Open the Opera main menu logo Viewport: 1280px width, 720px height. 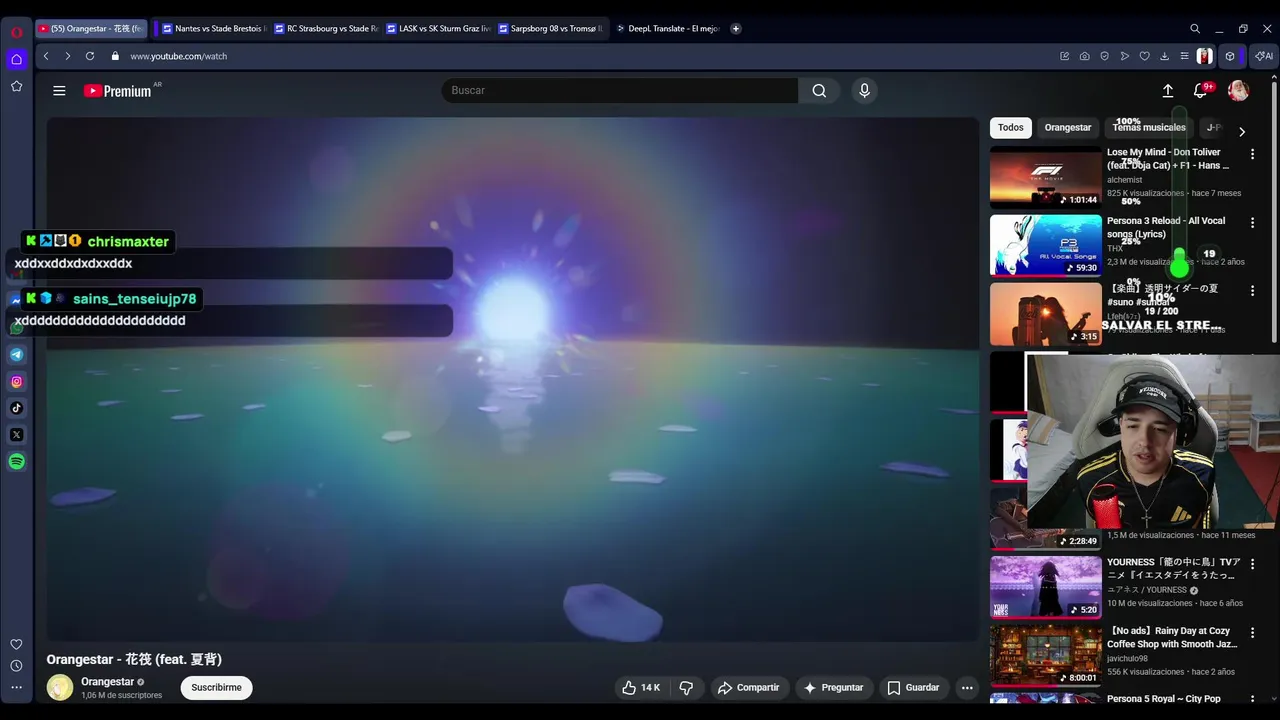click(16, 32)
